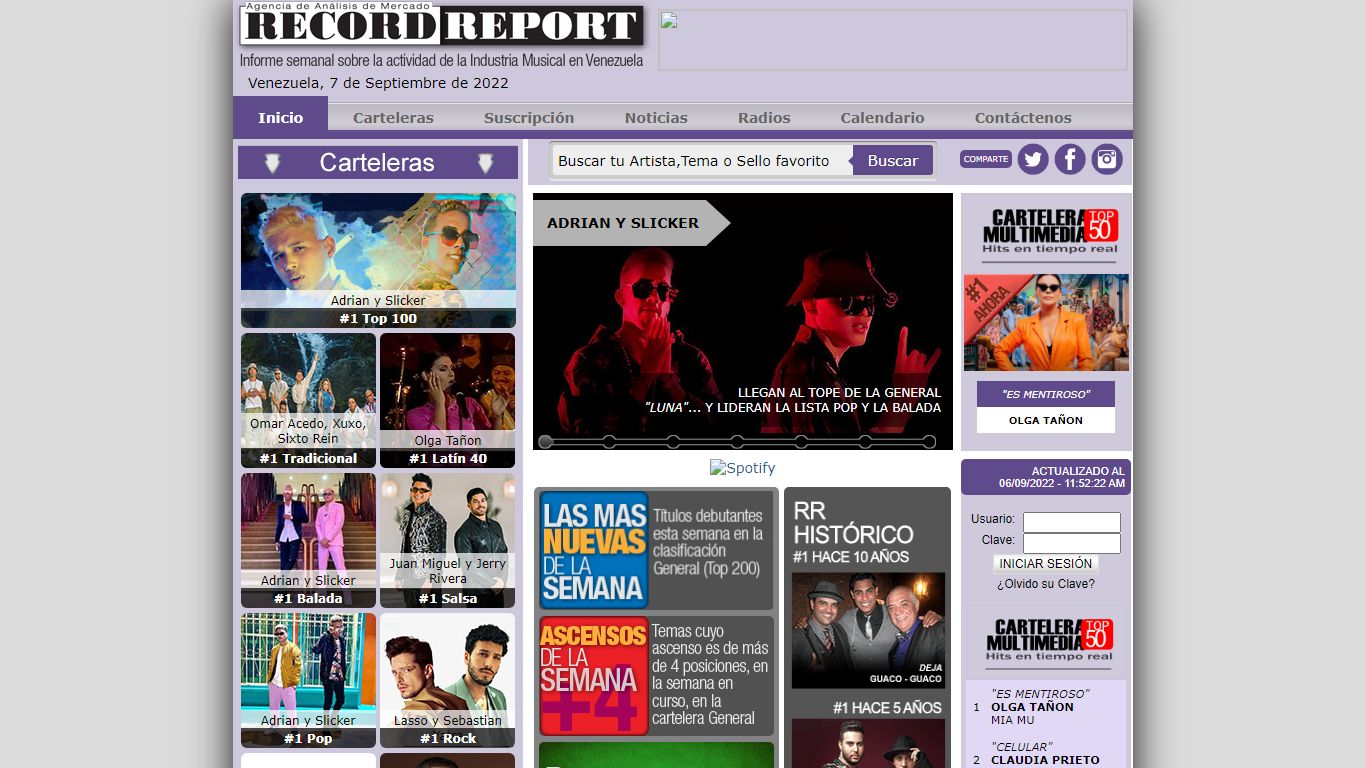Click Guaco #1 Hace 10 Años photo
The image size is (1366, 768).
[x=868, y=630]
